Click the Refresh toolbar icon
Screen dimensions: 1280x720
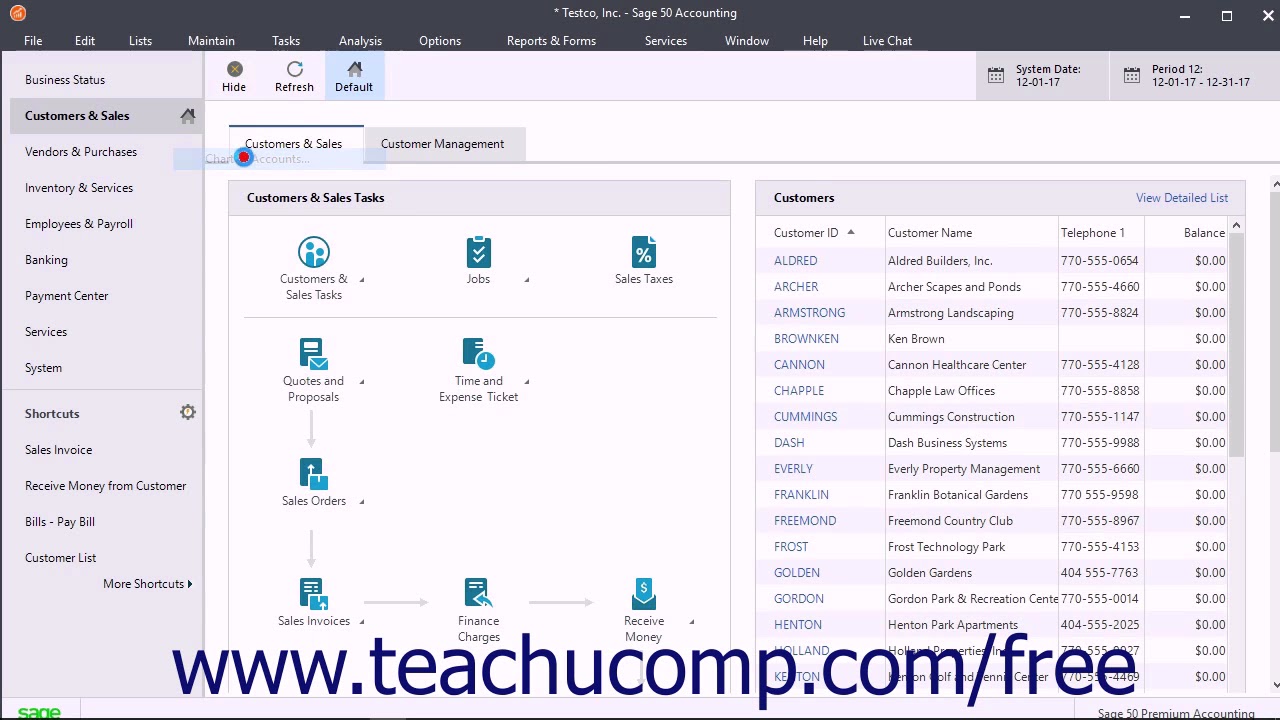(294, 69)
